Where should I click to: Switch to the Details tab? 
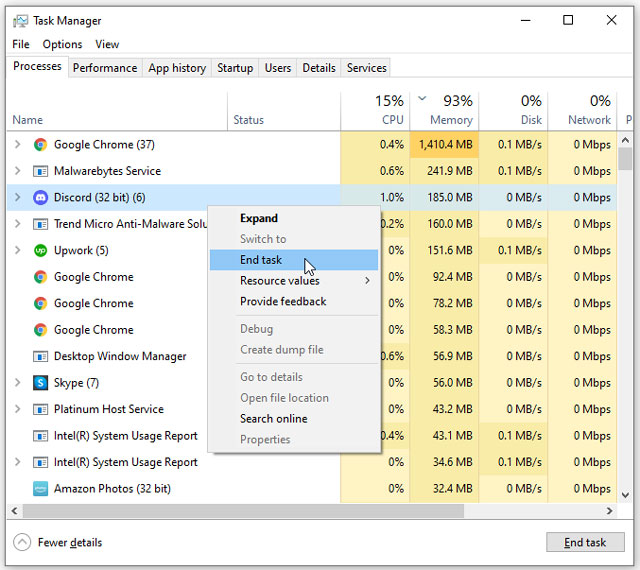(x=319, y=68)
